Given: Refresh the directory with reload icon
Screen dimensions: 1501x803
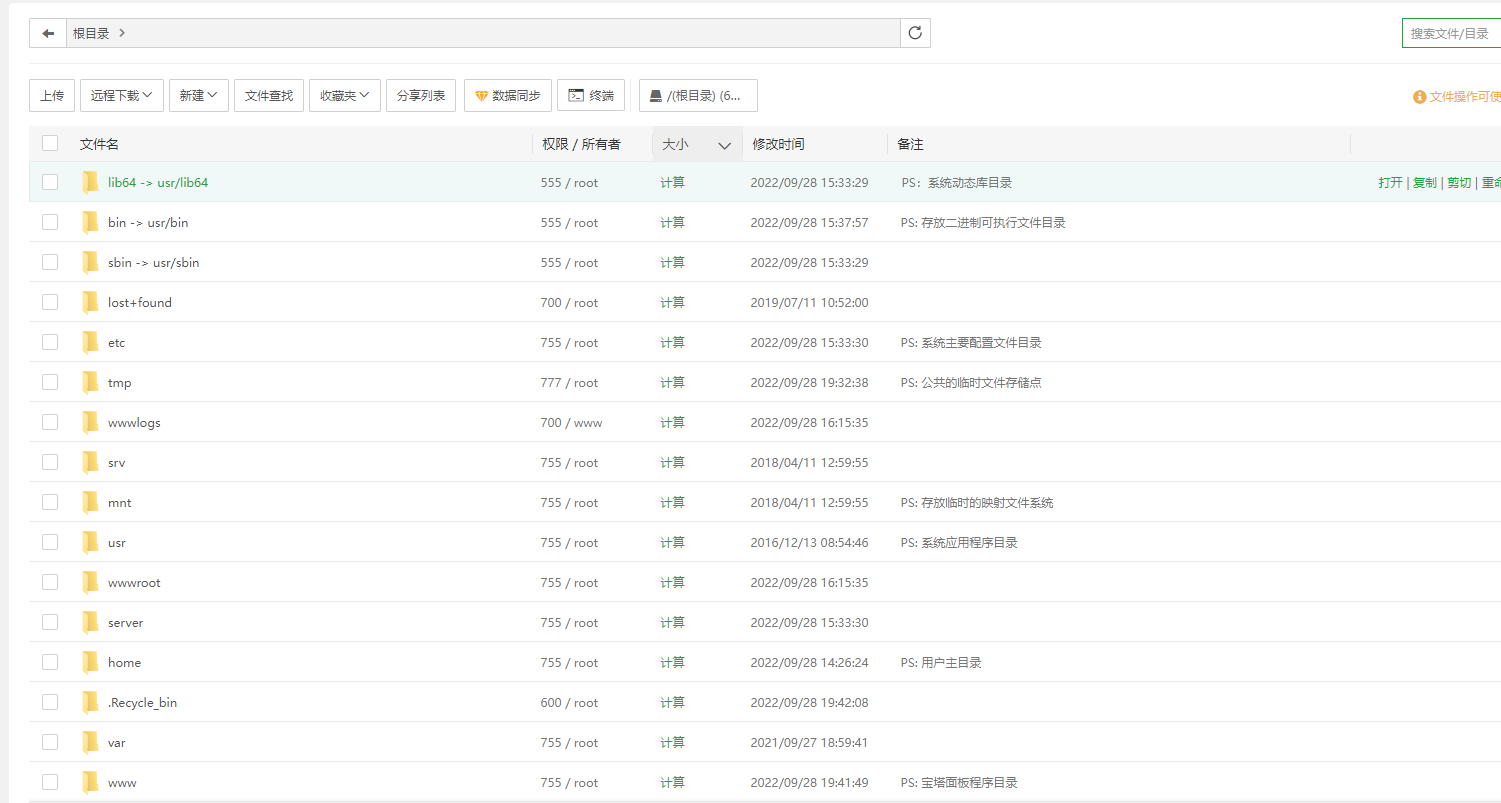Looking at the screenshot, I should (x=915, y=33).
